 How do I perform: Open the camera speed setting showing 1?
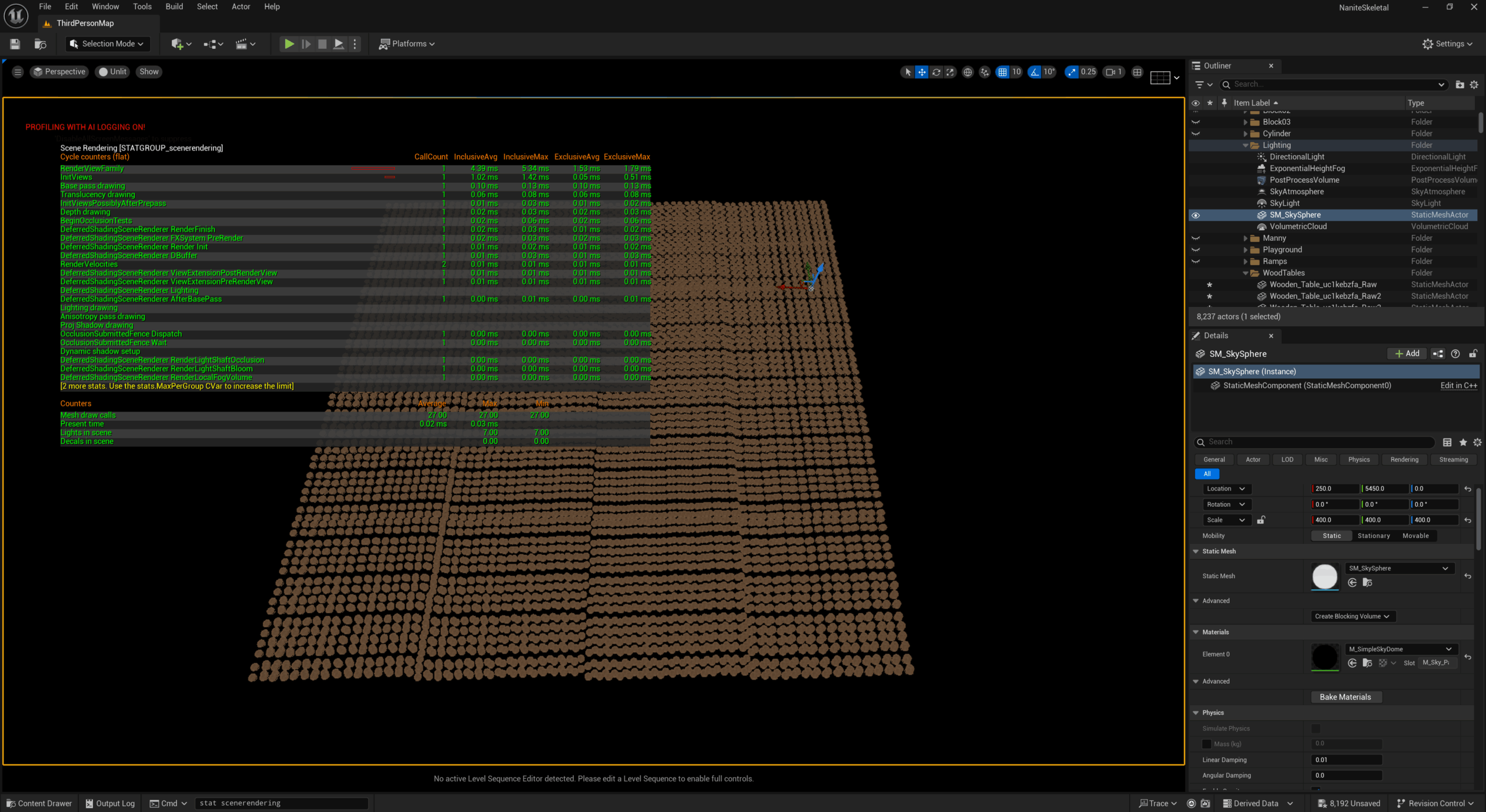tap(1113, 72)
